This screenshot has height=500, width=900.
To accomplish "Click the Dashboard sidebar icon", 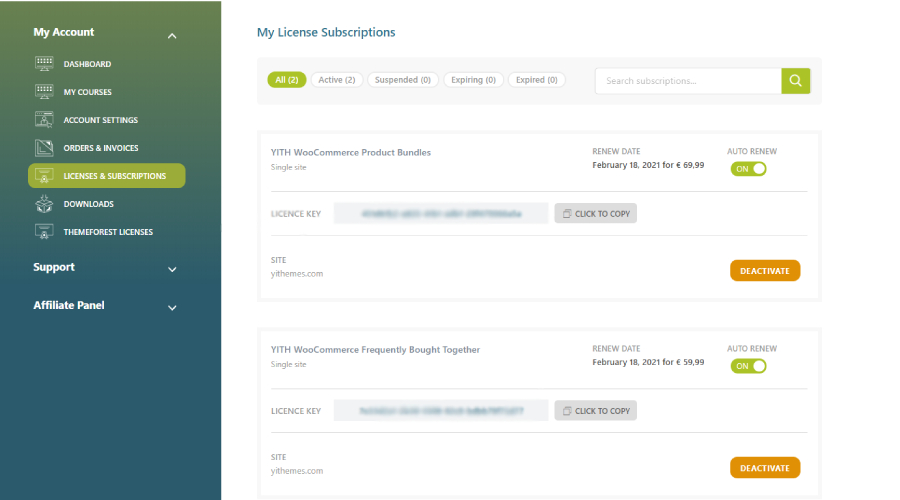I will pyautogui.click(x=44, y=64).
